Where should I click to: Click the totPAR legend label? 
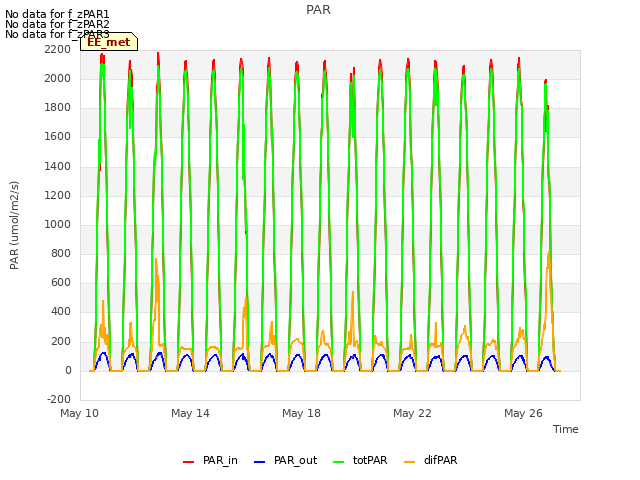click(370, 460)
